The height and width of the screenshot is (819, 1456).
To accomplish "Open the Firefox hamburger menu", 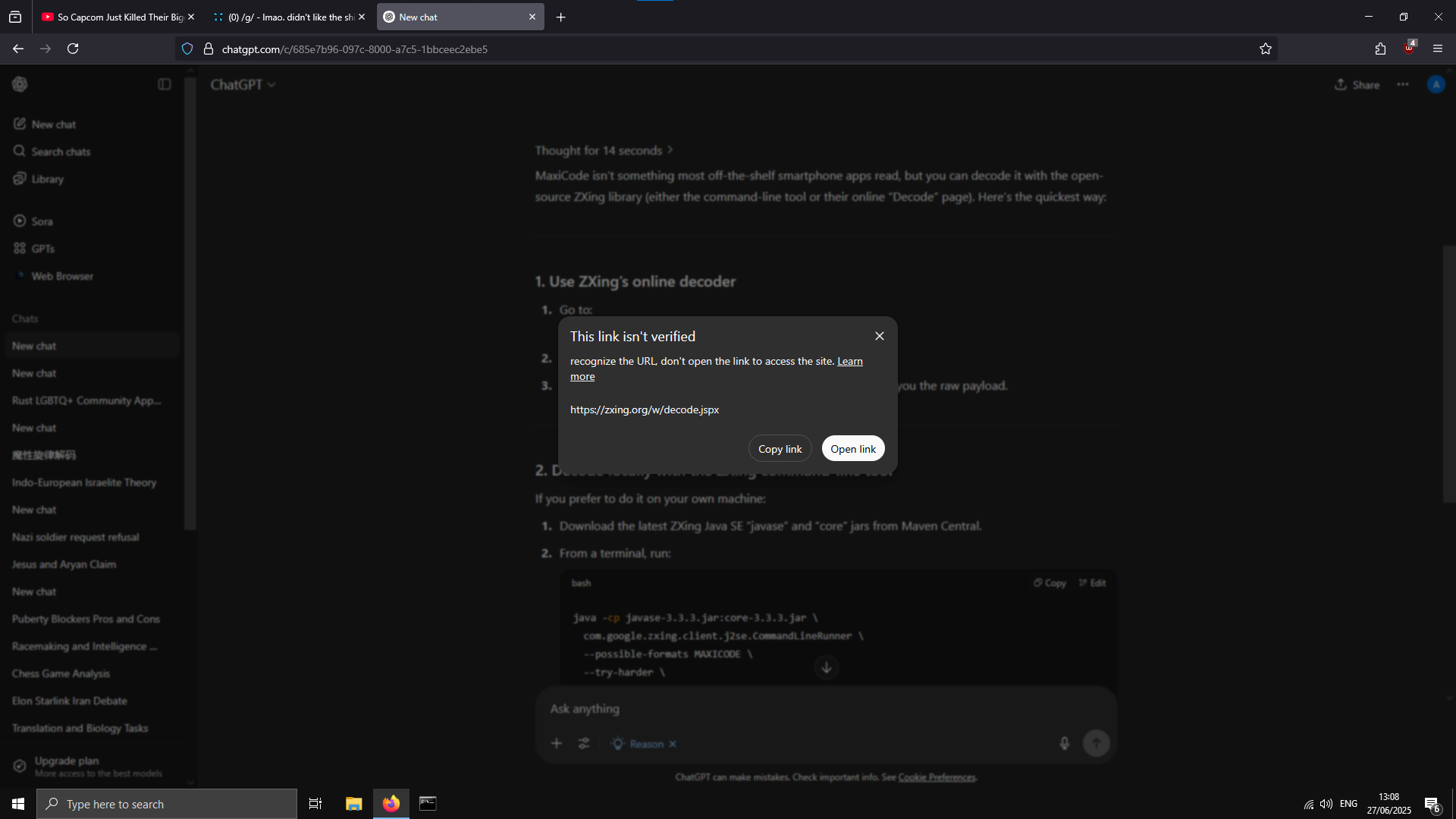I will 1438,49.
